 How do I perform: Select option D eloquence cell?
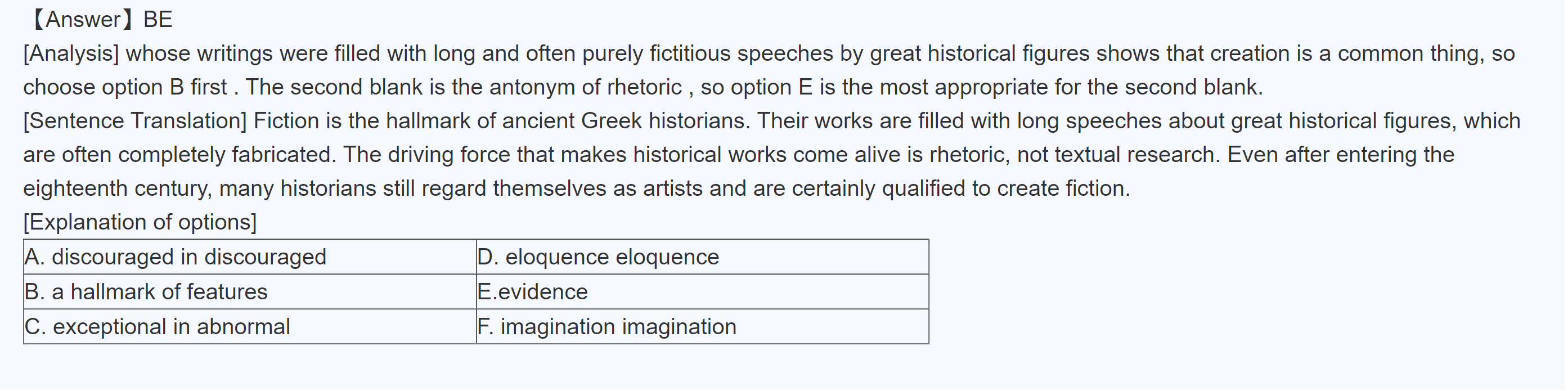[597, 257]
